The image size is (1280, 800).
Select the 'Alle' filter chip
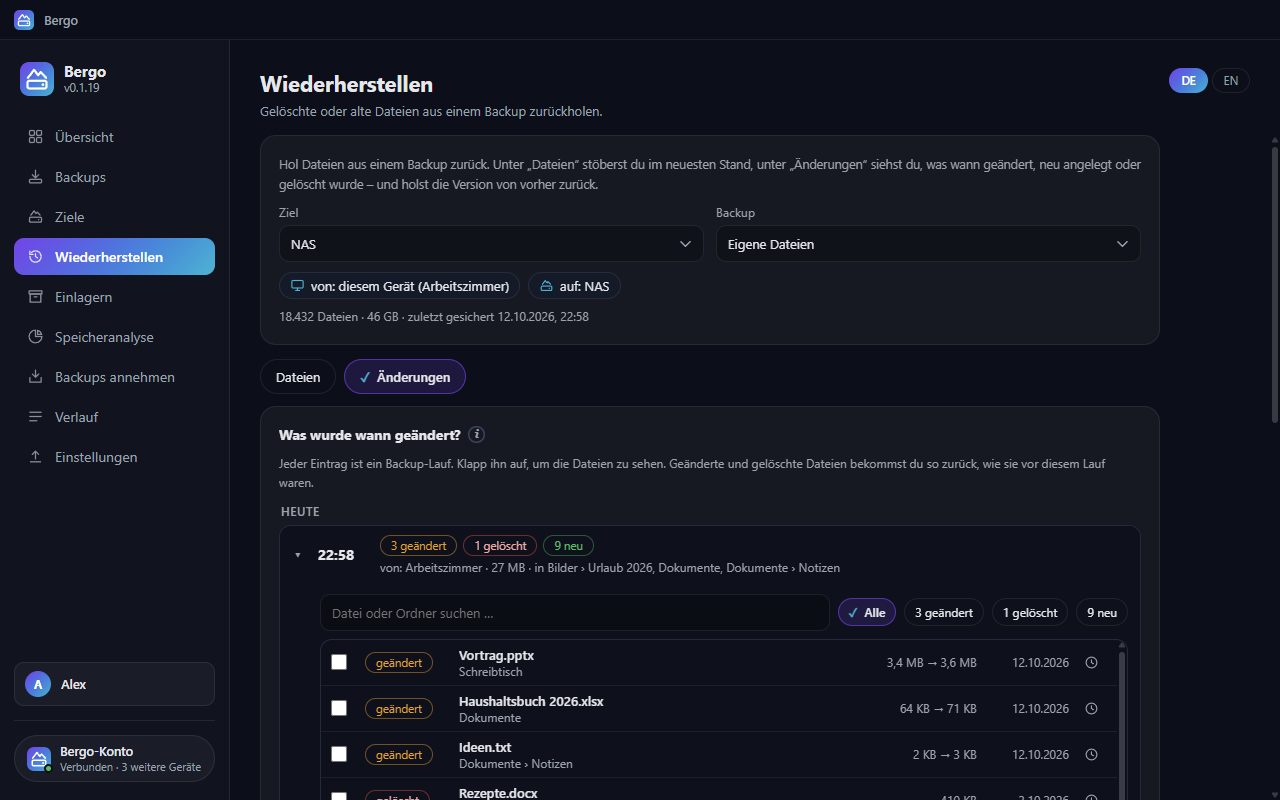click(867, 613)
